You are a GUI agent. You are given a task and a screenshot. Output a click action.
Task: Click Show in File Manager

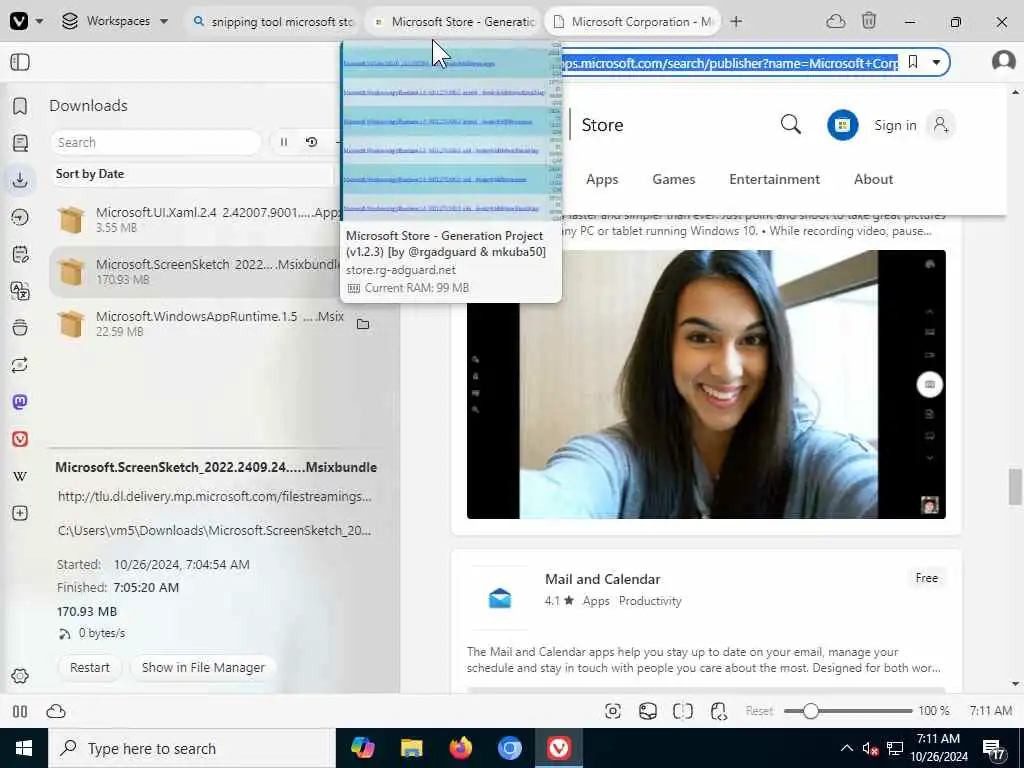(x=203, y=667)
